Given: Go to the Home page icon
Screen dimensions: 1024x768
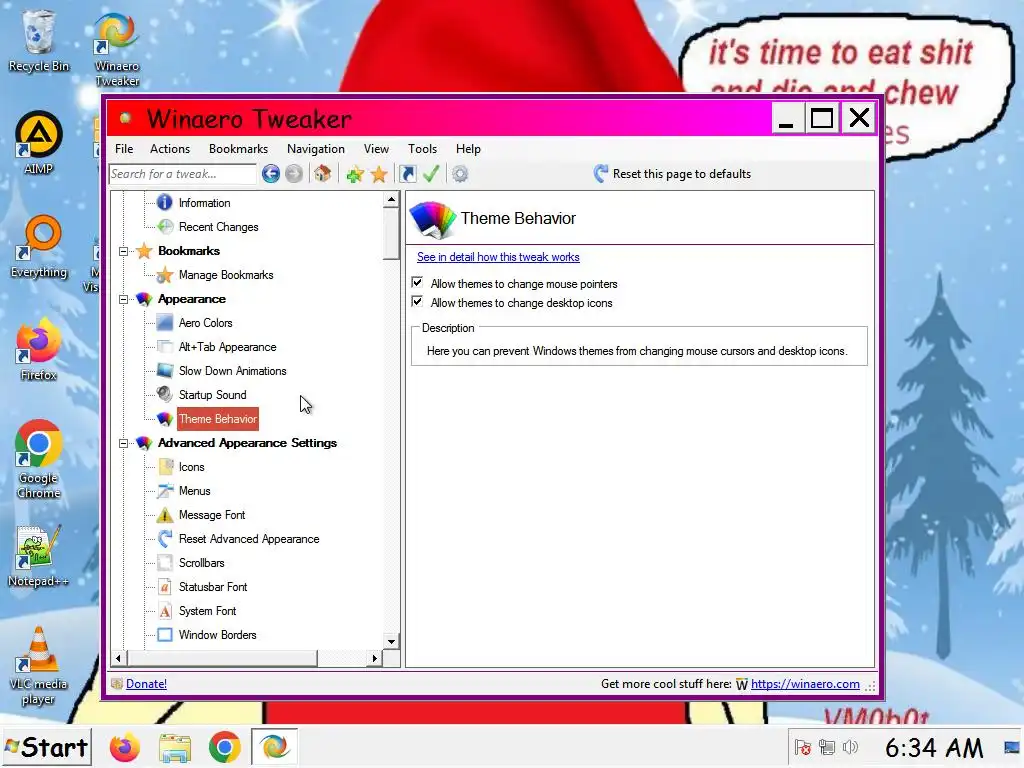Looking at the screenshot, I should click(x=323, y=174).
